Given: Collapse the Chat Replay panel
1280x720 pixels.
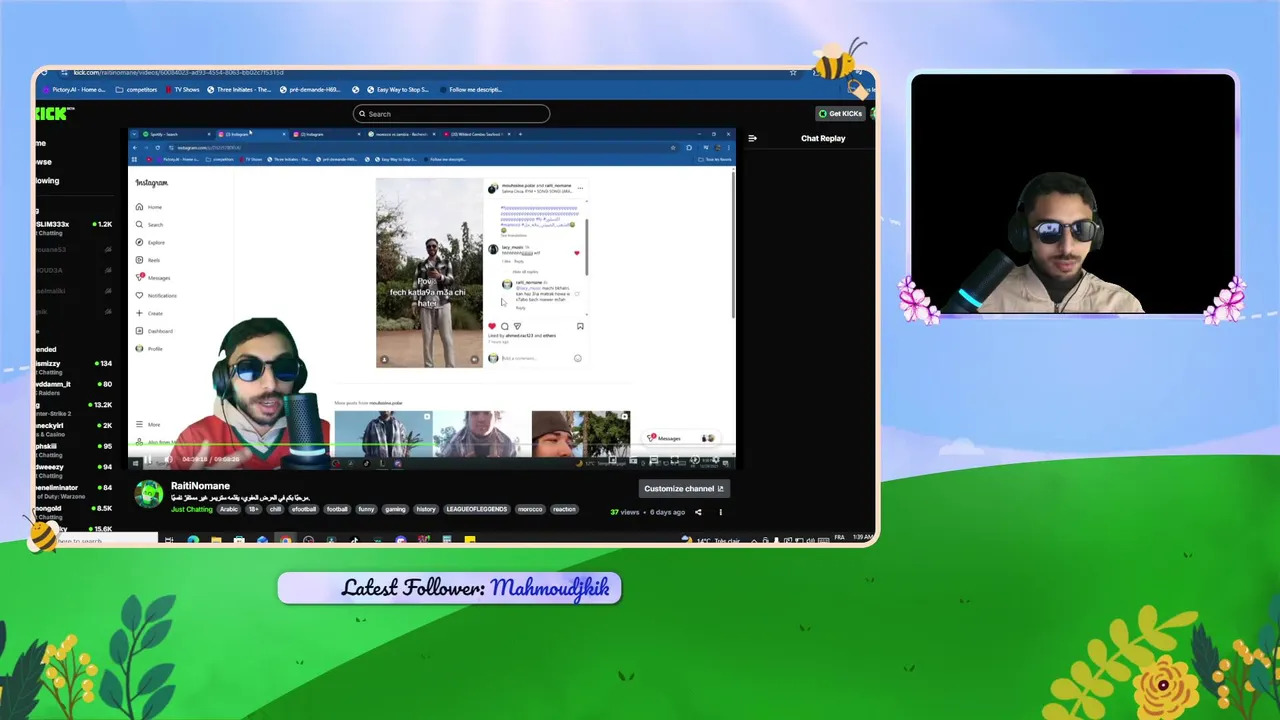Looking at the screenshot, I should [x=752, y=139].
